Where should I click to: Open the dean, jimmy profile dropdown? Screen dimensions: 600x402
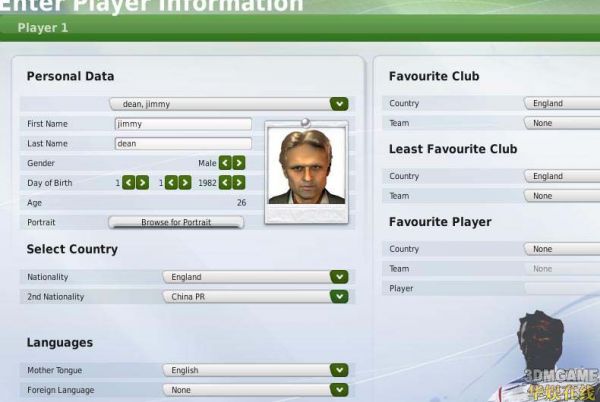339,104
